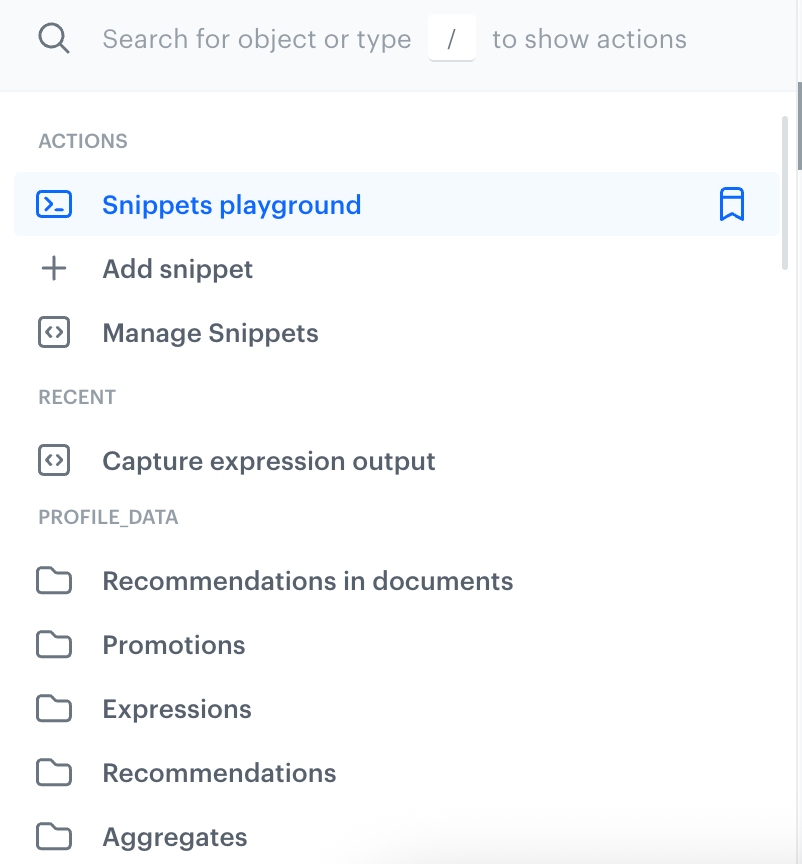Click inside the search input field
Viewport: 802px width, 864px height.
click(255, 38)
